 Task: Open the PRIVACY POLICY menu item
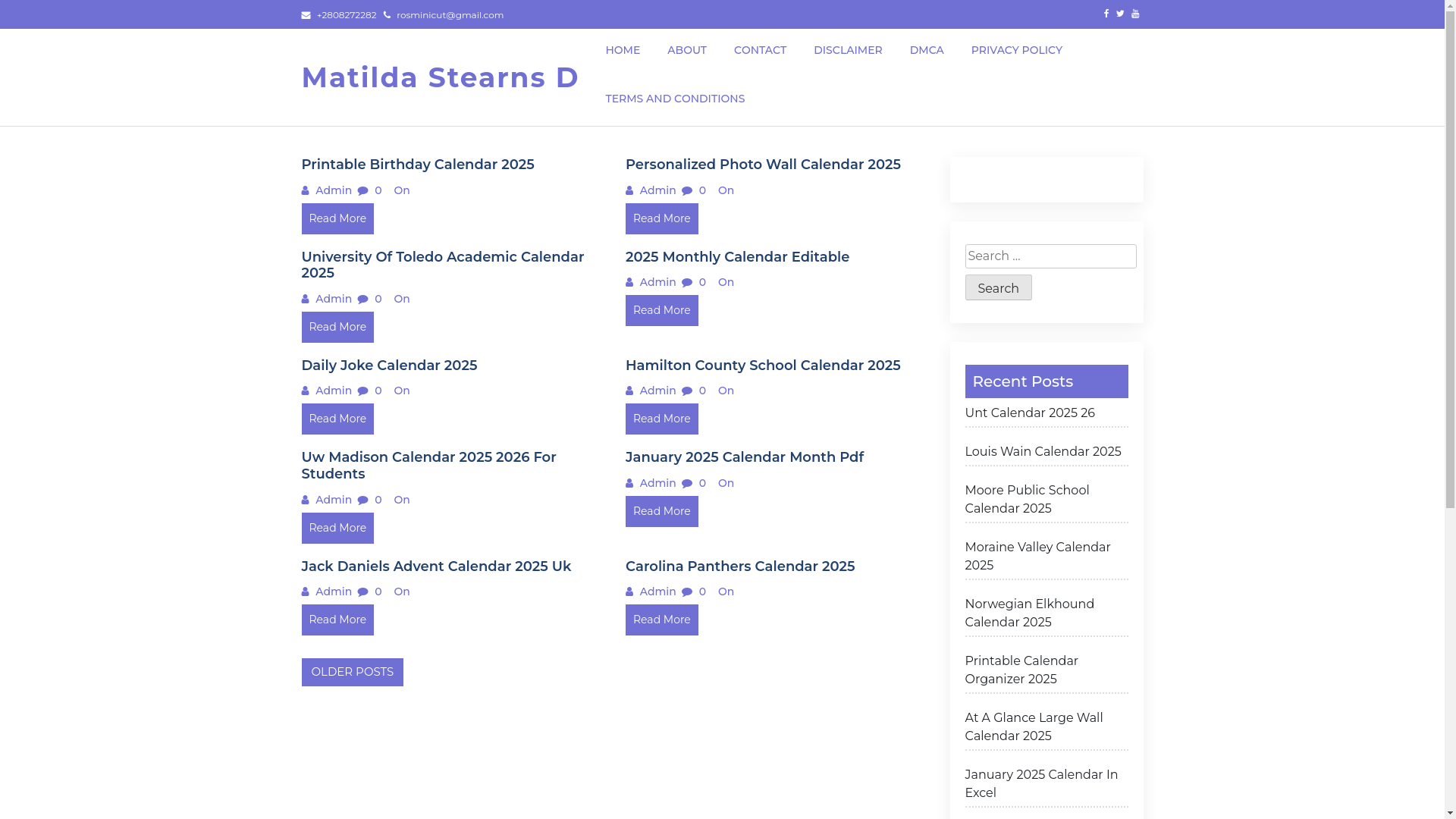tap(1016, 50)
